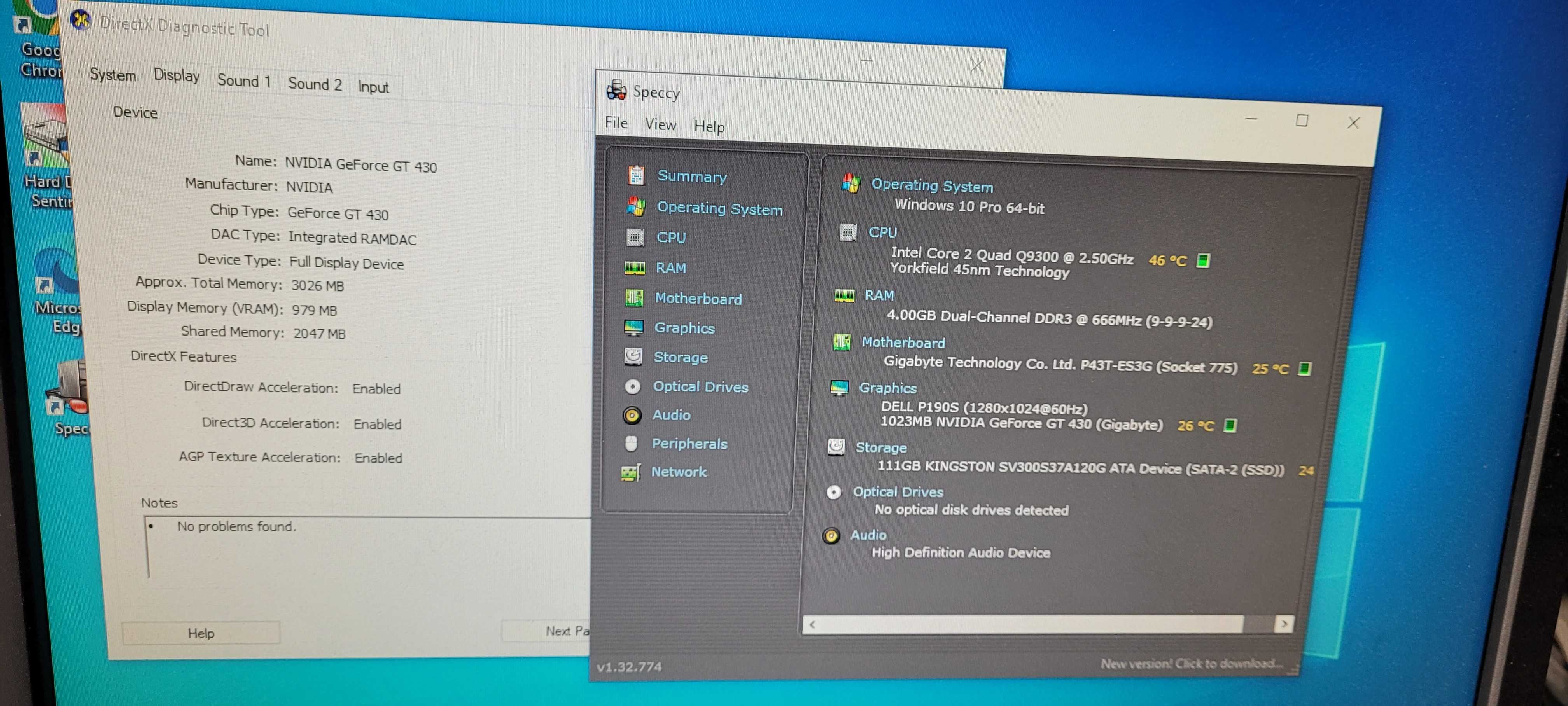Click the Audio icon in summary pane
The image size is (1568, 706).
click(831, 536)
